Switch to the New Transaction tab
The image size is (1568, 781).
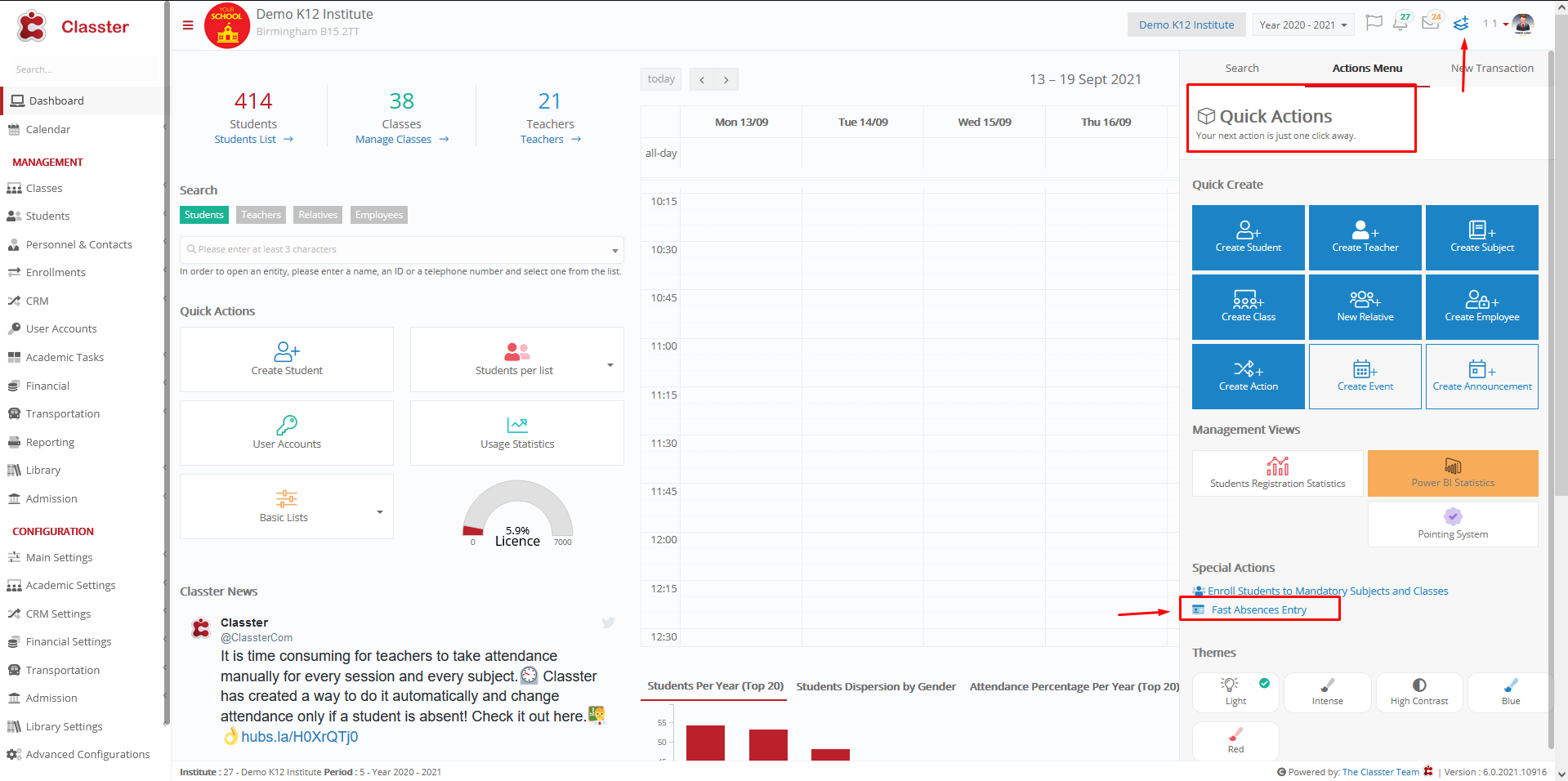[1492, 69]
